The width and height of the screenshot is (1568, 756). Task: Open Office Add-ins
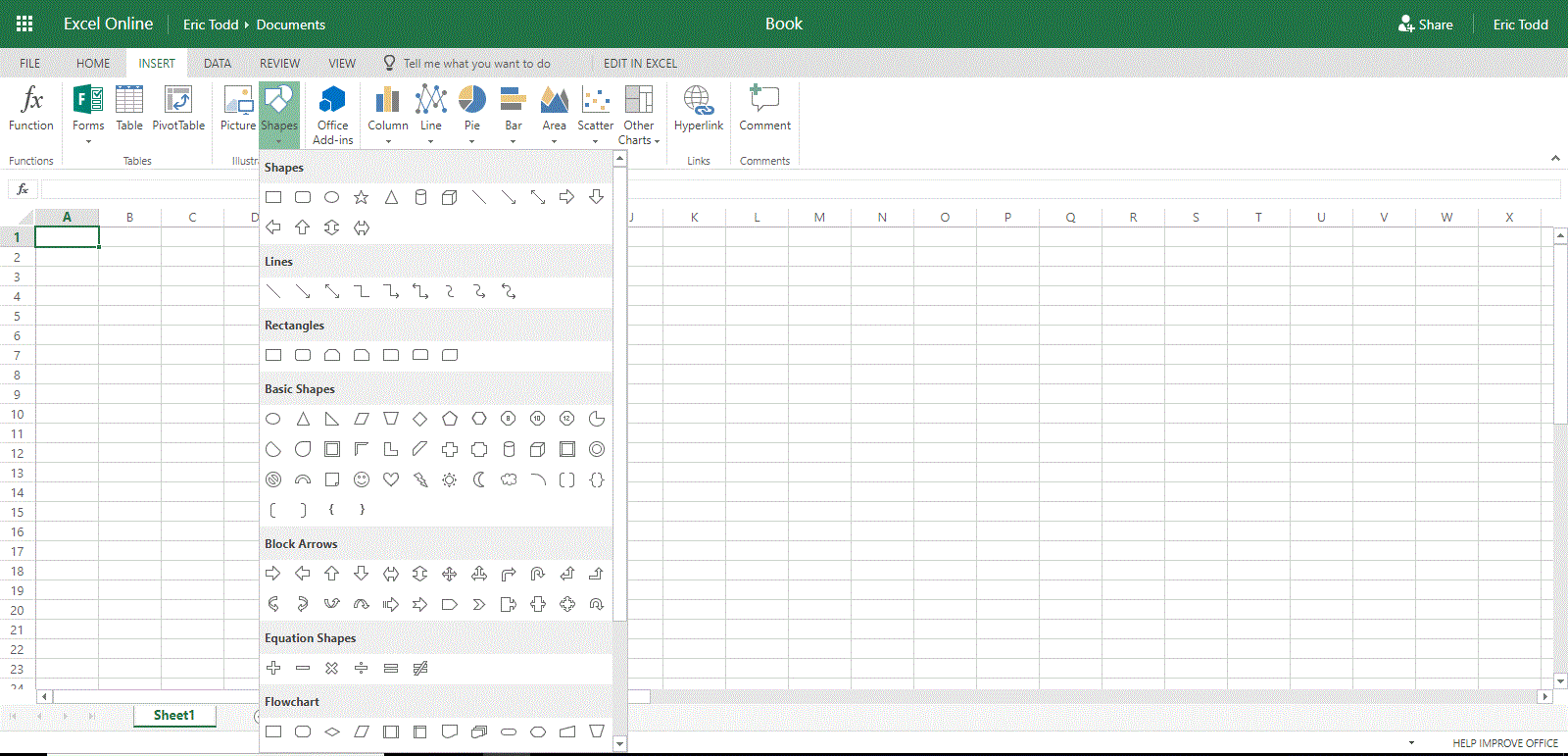click(333, 116)
